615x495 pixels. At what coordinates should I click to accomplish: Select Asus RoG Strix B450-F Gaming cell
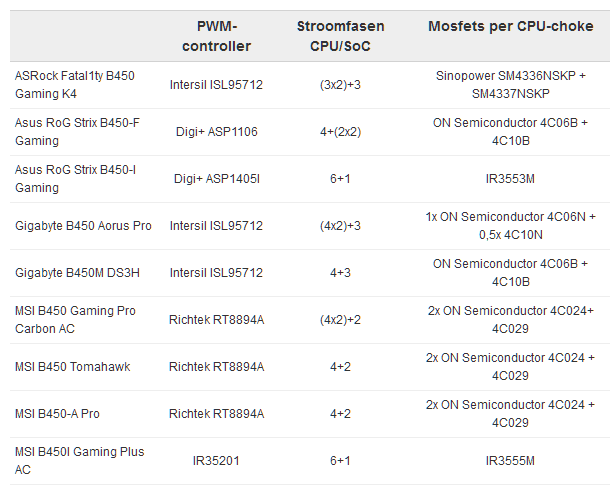[70, 132]
